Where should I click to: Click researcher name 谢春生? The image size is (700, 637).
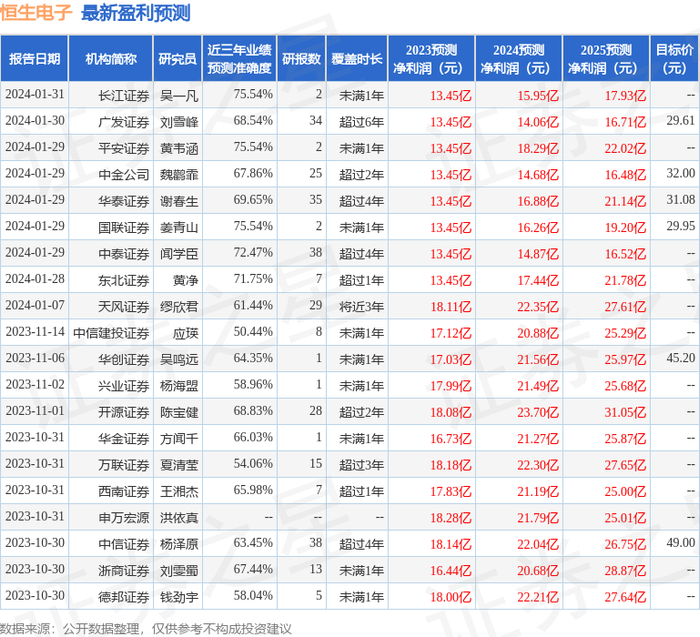[179, 201]
